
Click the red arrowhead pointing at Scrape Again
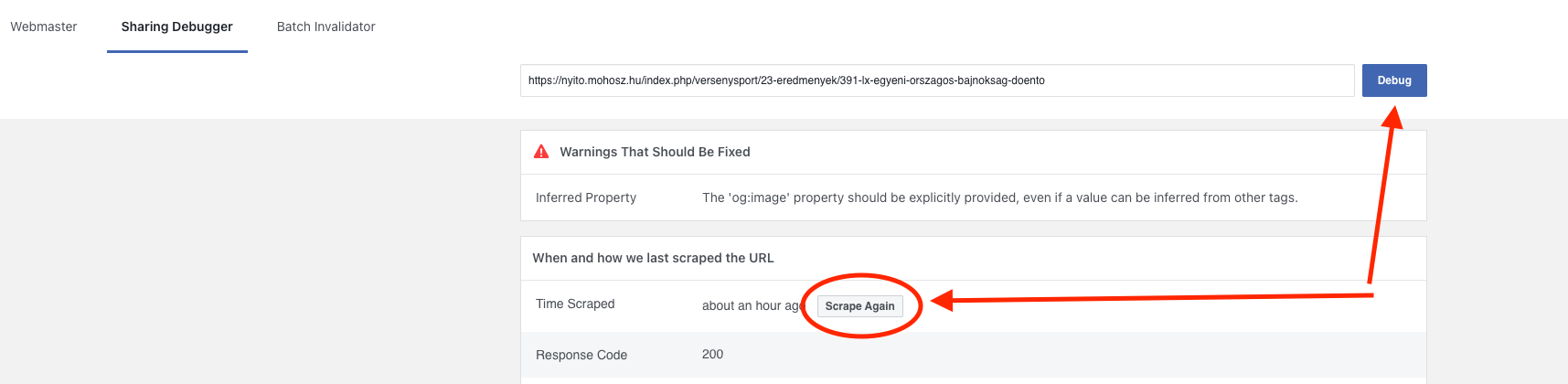coord(942,300)
